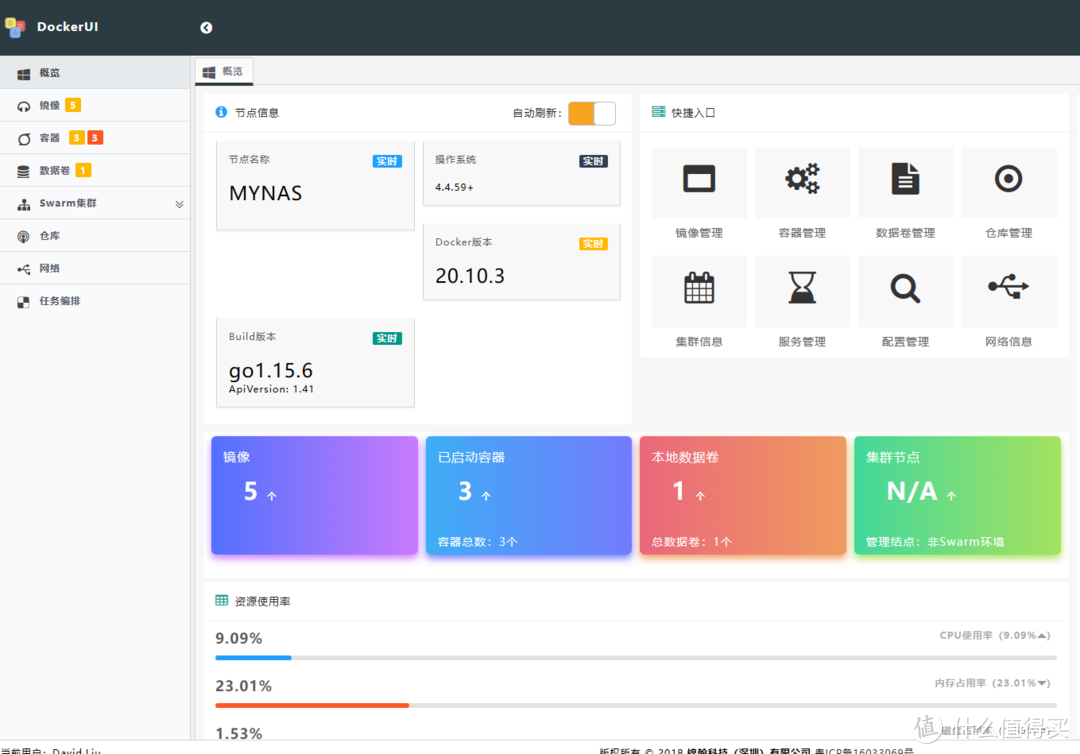Click the 任务编排 sidebar icon
Screen dimensions: 1080x754
(23, 302)
